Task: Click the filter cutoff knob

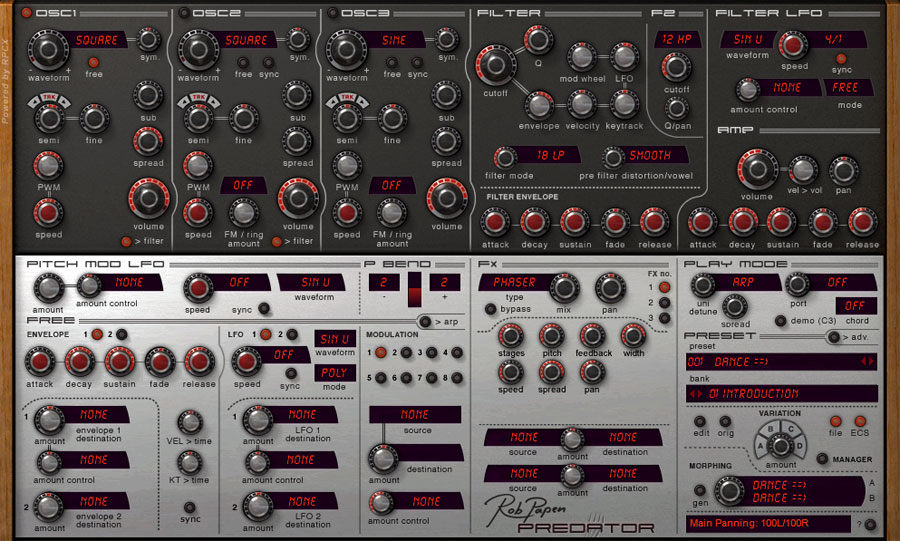Action: [x=495, y=65]
